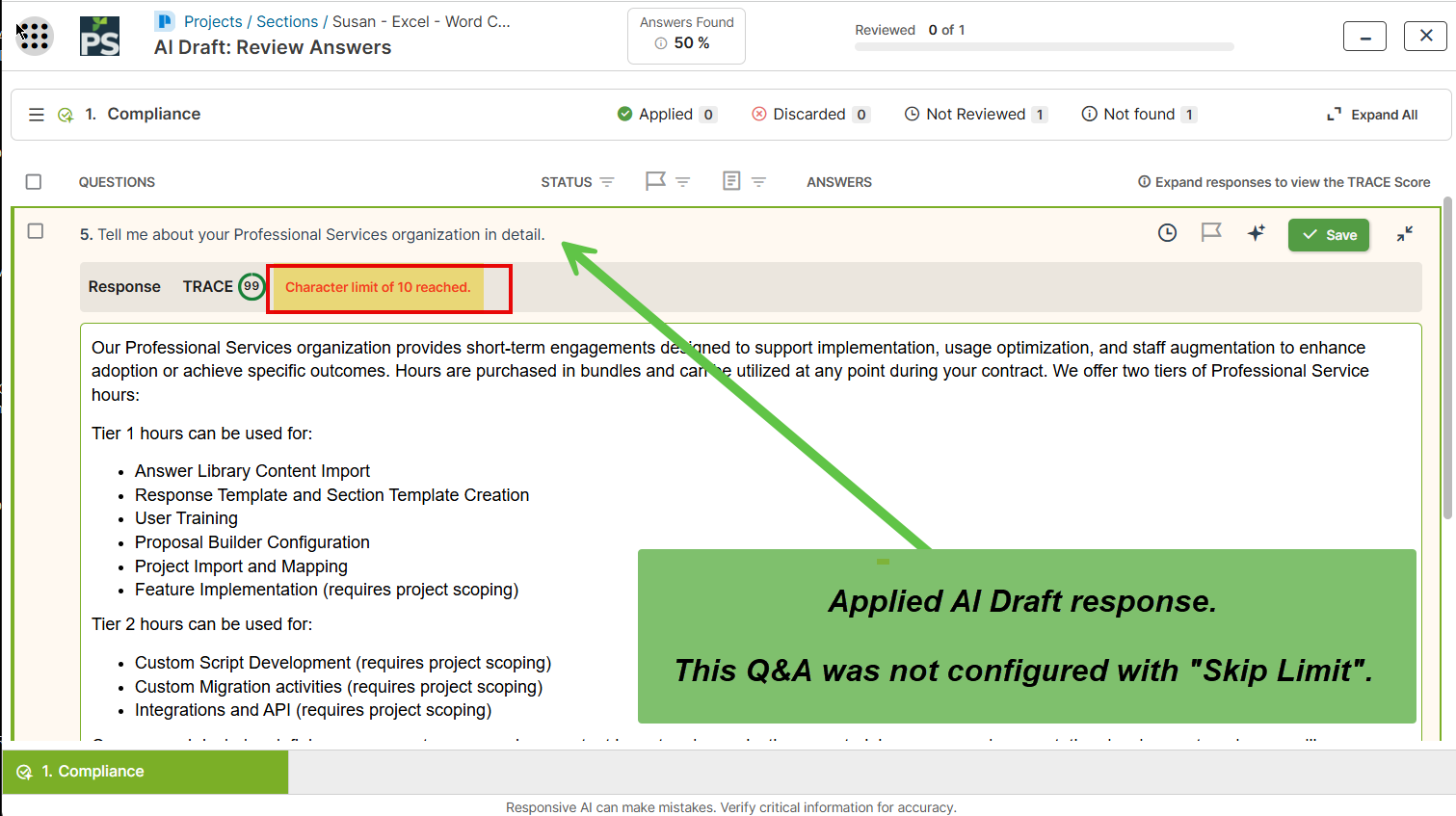
Task: Click the 'Susan - Excel - Word C...' breadcrumb
Action: click(421, 21)
